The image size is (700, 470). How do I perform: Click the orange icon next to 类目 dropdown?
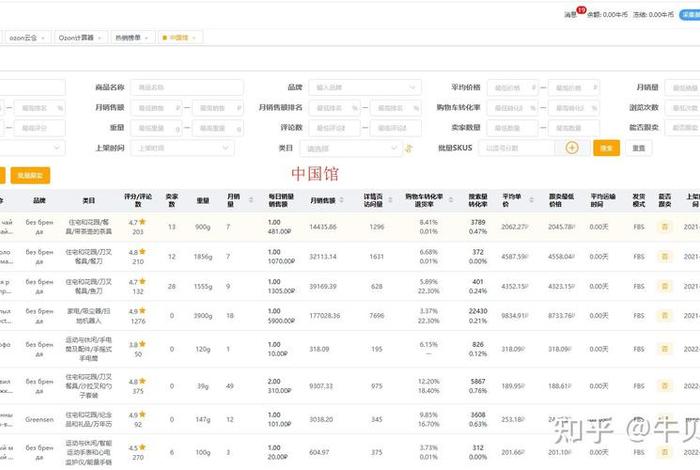[408, 148]
